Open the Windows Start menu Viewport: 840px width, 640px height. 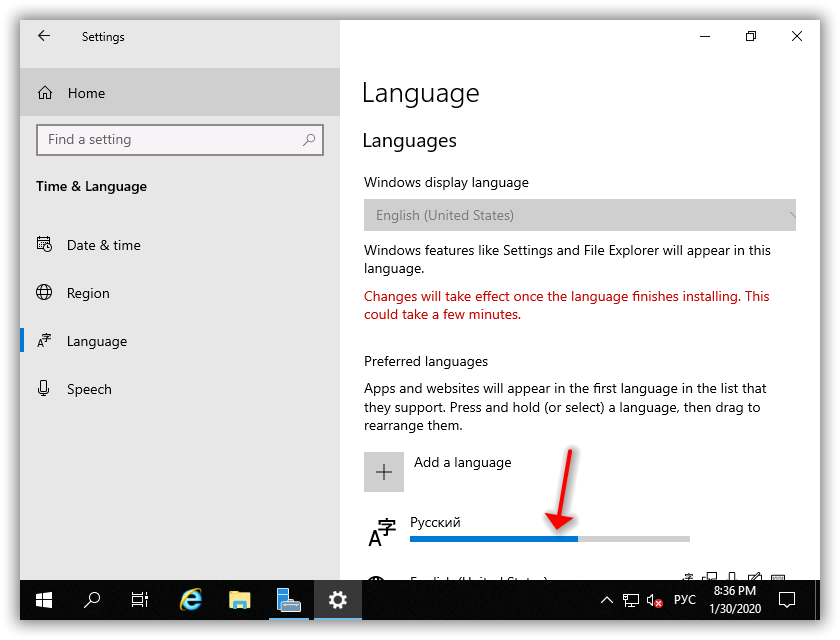44,600
